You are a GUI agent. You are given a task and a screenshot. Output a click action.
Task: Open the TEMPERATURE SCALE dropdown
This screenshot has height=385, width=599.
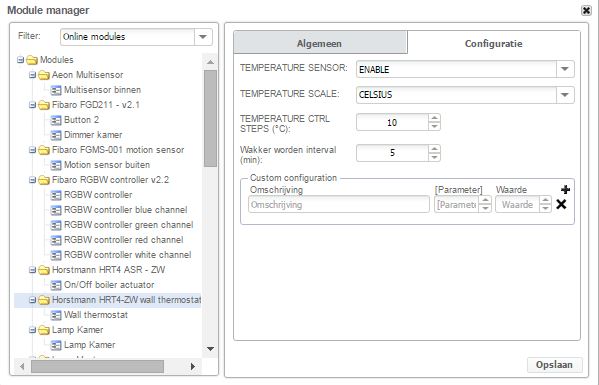(x=565, y=95)
